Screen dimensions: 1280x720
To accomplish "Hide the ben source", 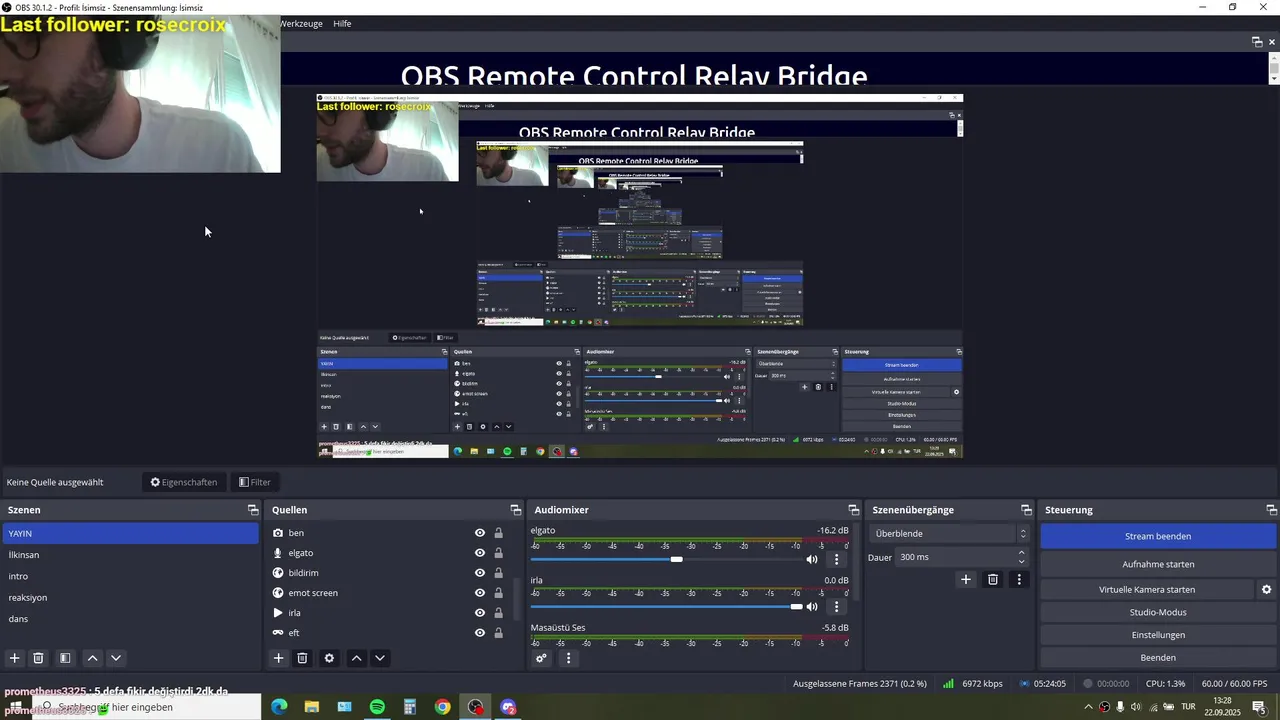I will coord(480,533).
